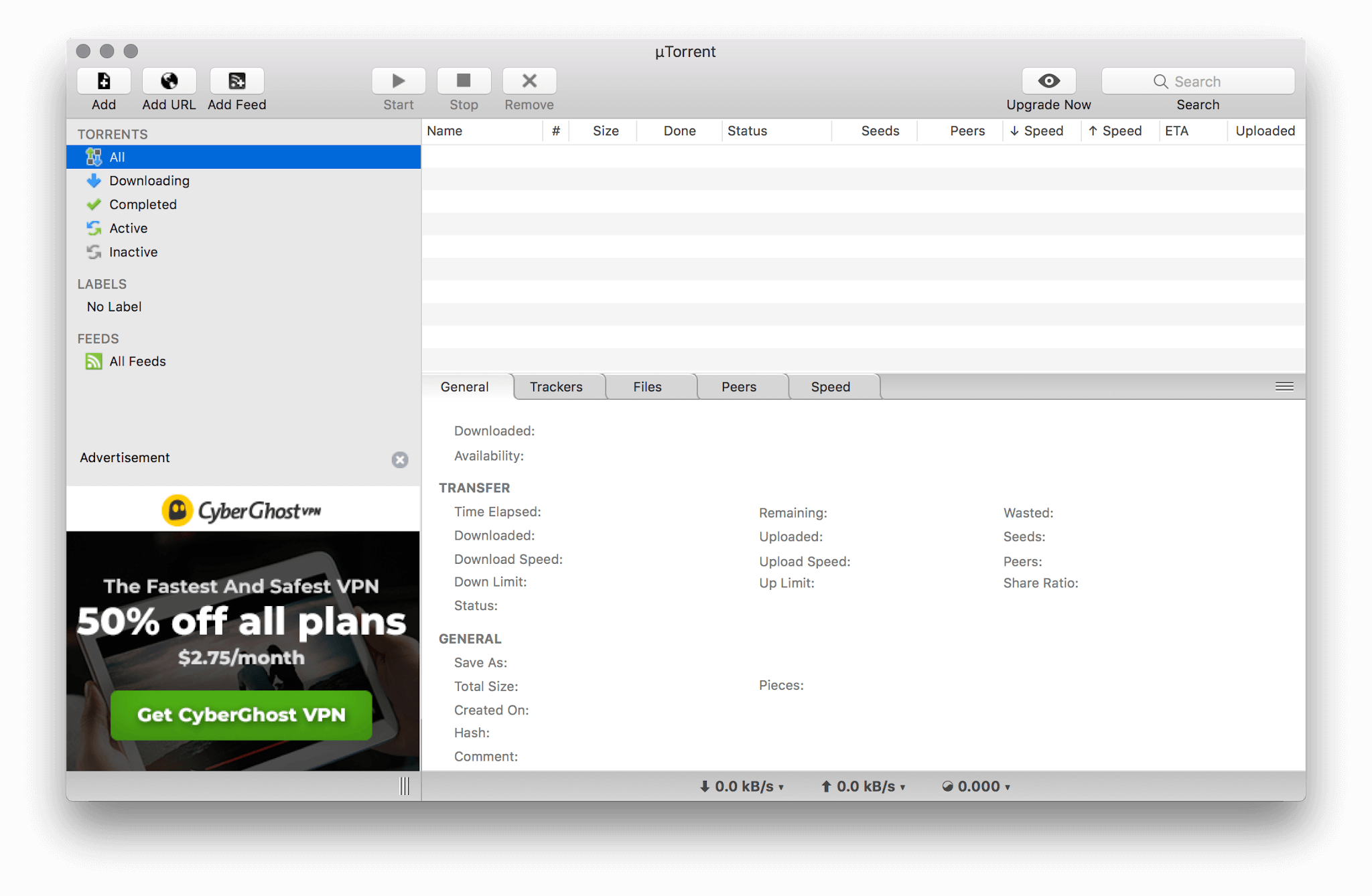Close the advertisement panel
This screenshot has width=1372, height=896.
pos(400,459)
